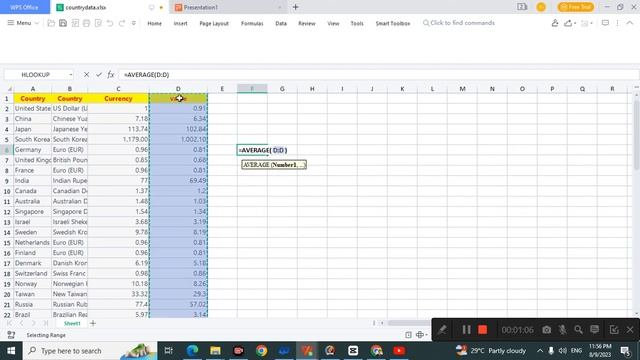Click row 12 header for Singapore

(7, 212)
